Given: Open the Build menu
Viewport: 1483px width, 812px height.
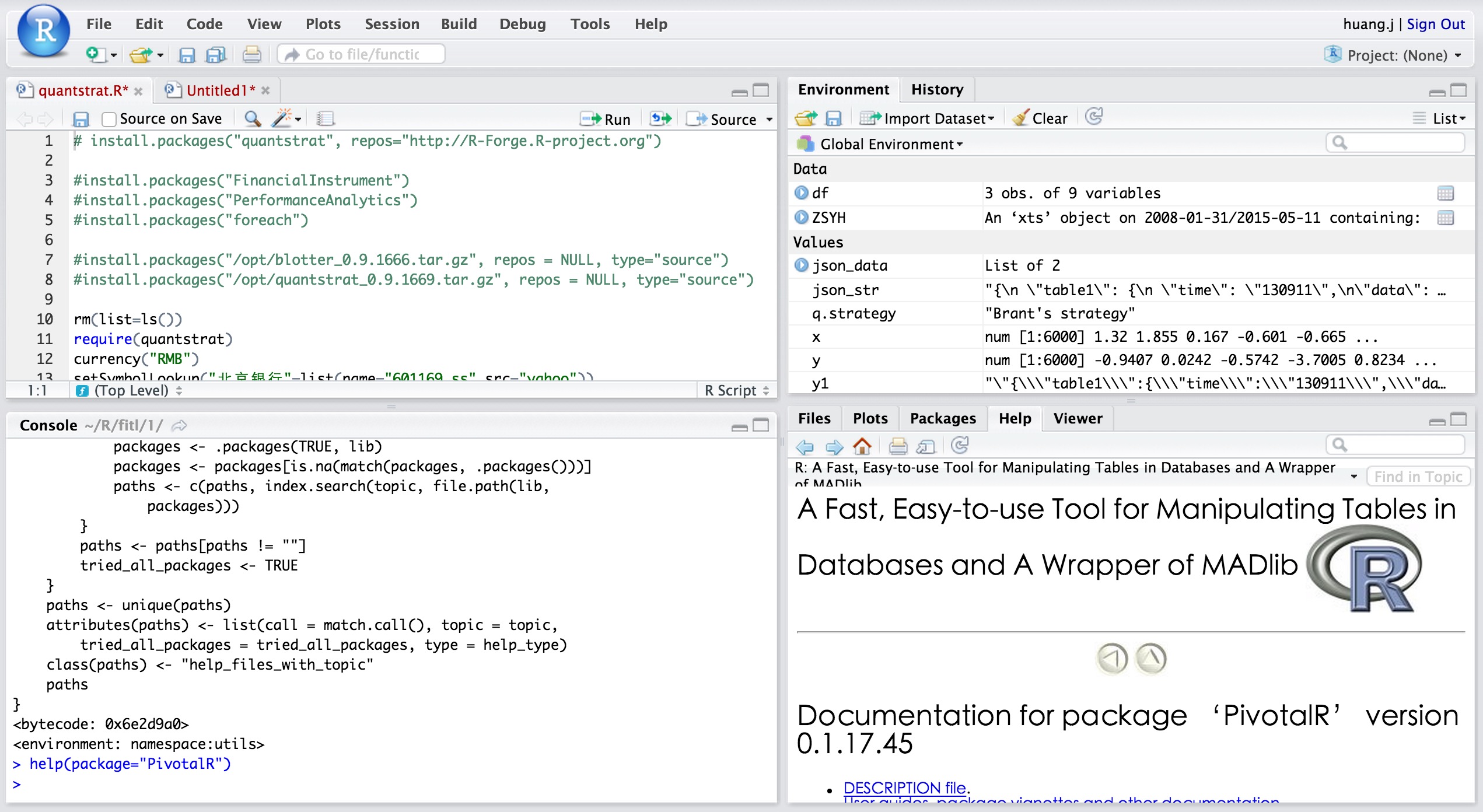Looking at the screenshot, I should coord(459,24).
